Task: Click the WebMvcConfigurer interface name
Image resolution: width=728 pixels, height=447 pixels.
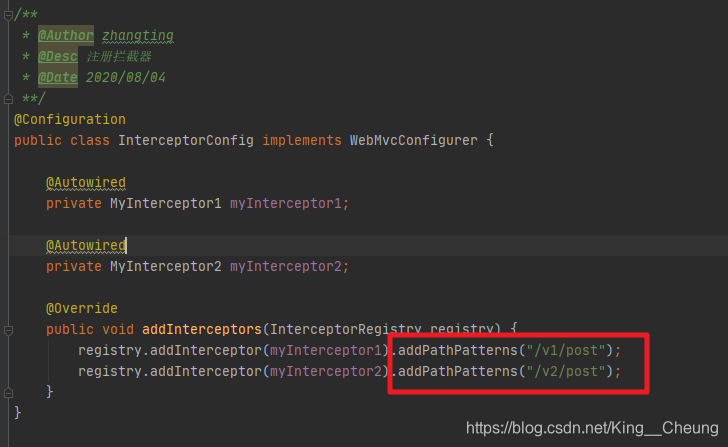Action: (413, 140)
